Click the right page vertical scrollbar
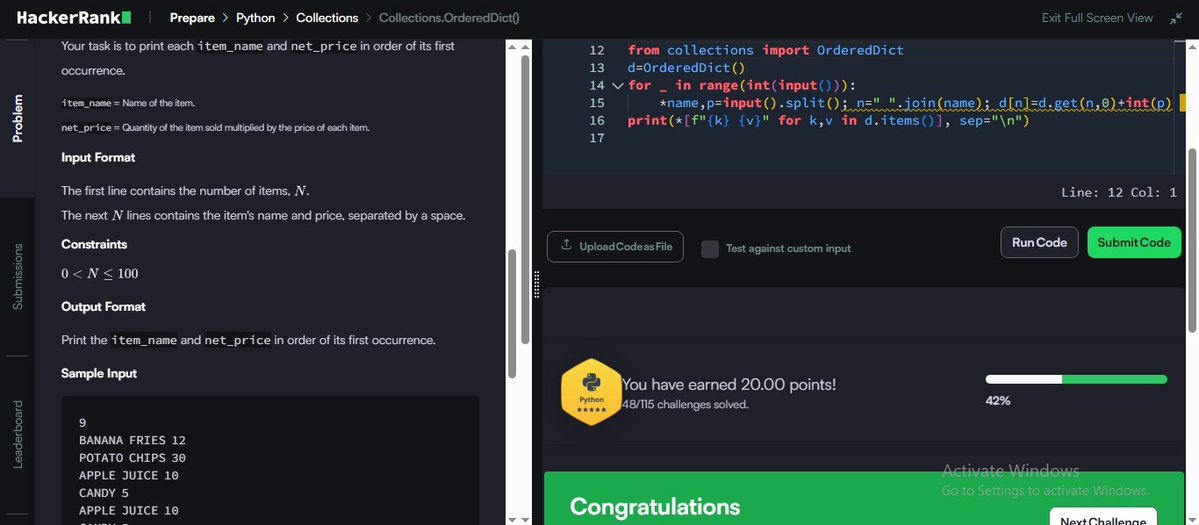1199x525 pixels. pos(1192,241)
